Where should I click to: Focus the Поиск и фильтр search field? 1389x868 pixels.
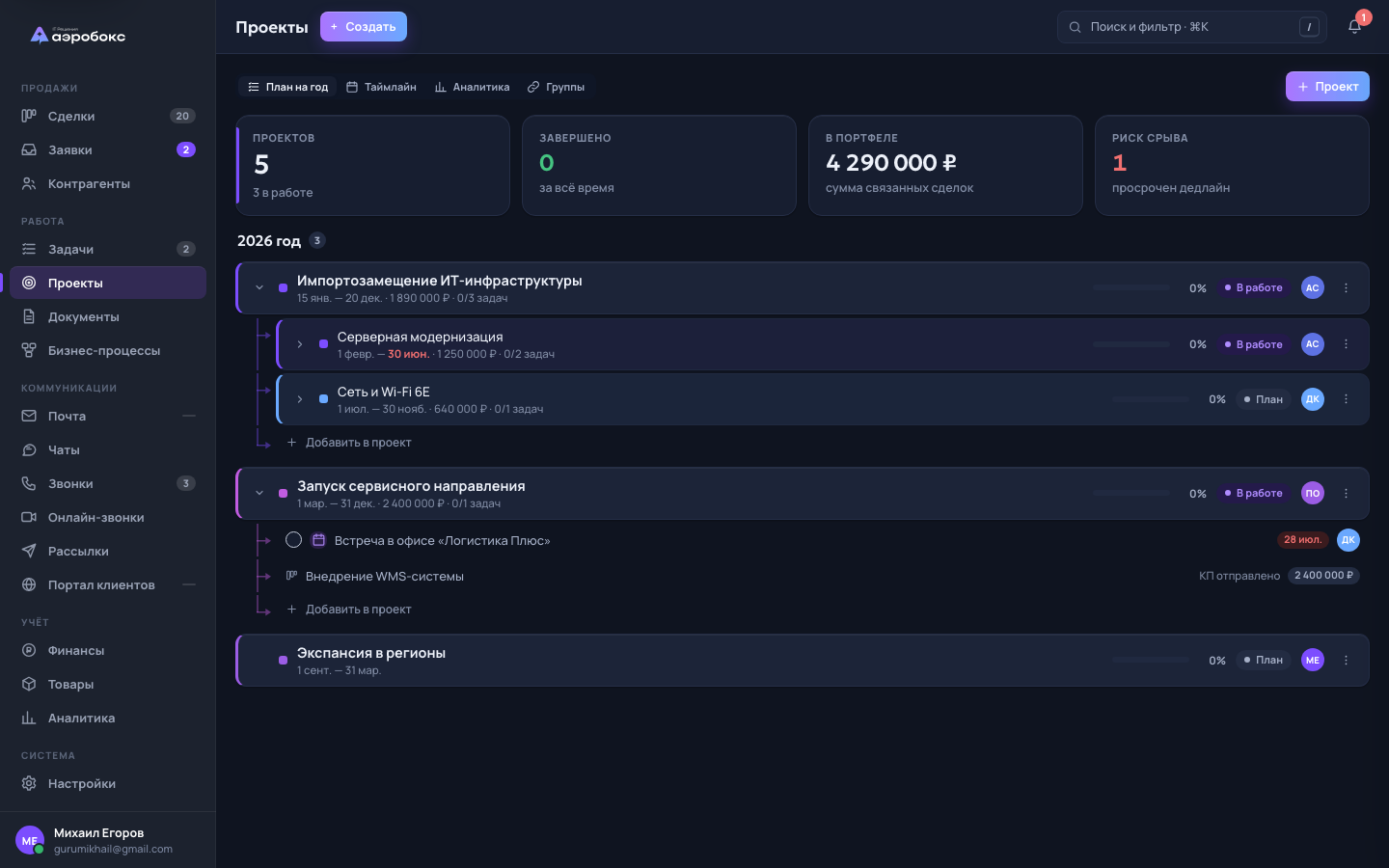(x=1192, y=27)
